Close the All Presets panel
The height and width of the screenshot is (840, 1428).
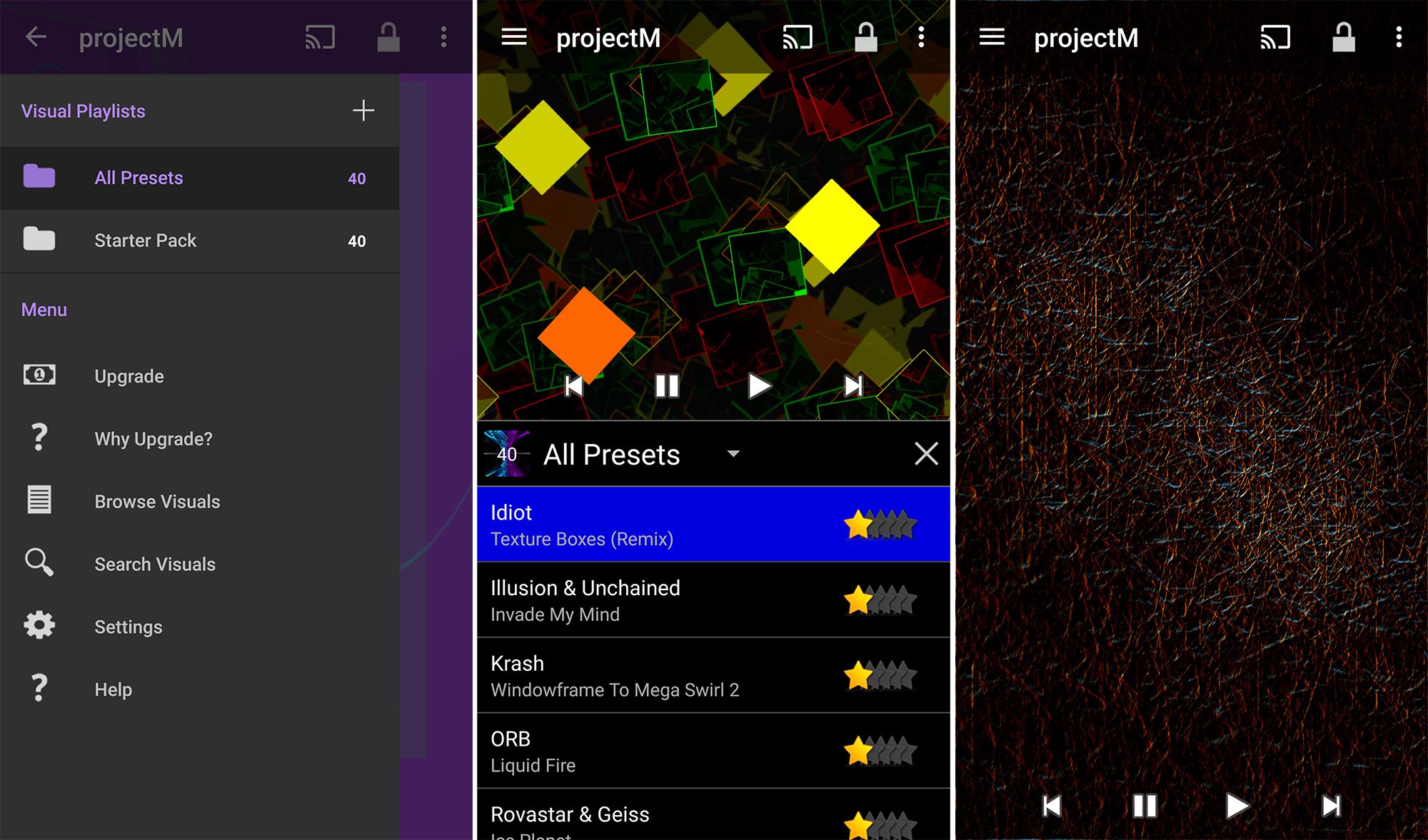point(927,454)
